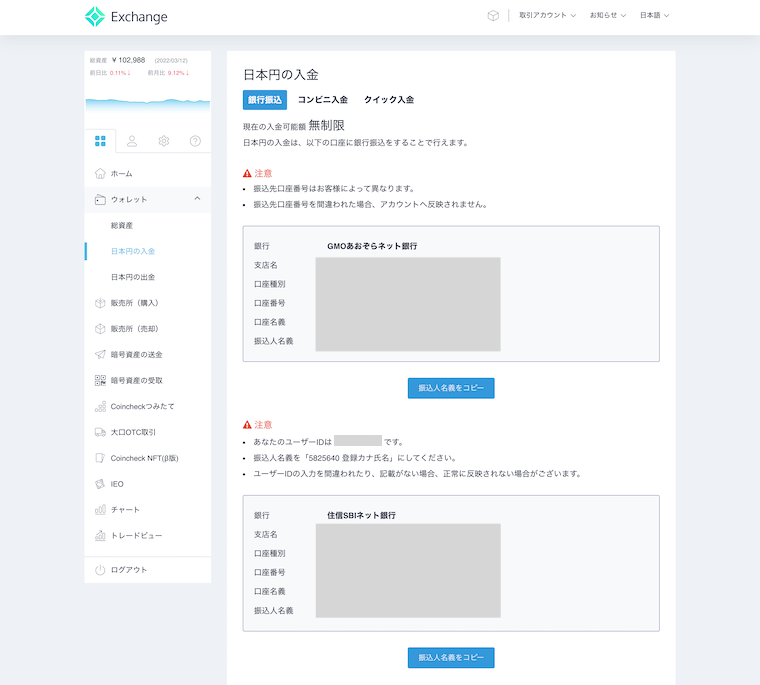Viewport: 760px width, 685px height.
Task: Open the 日本語 language selector
Action: click(x=654, y=16)
